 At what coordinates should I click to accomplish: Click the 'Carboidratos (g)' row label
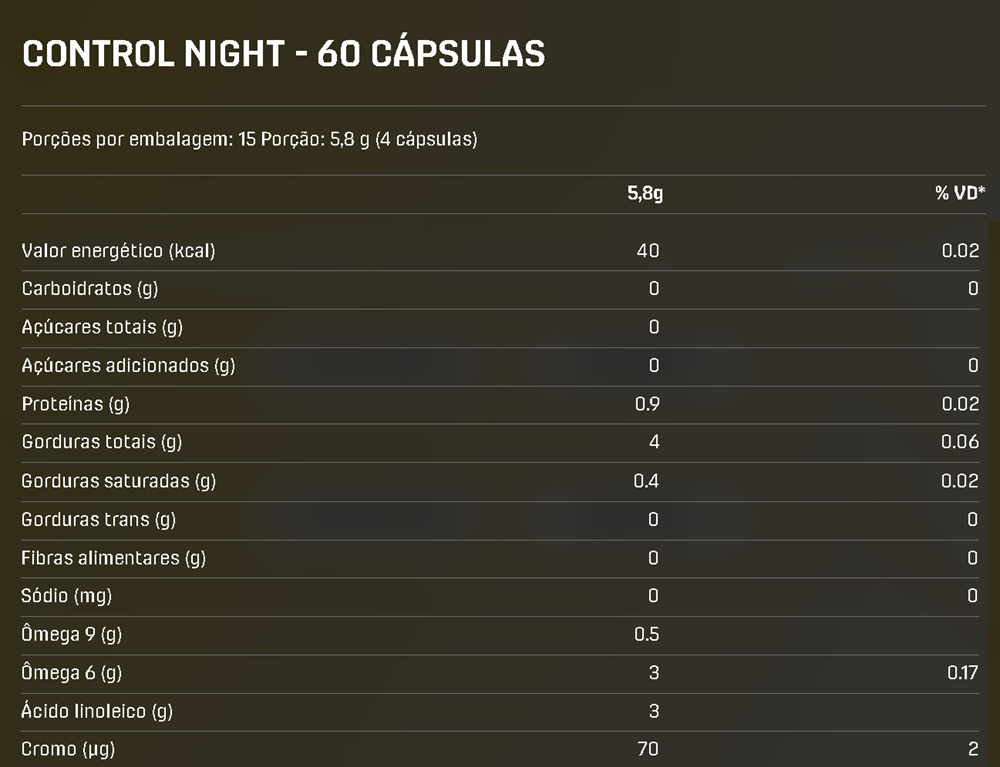point(90,289)
